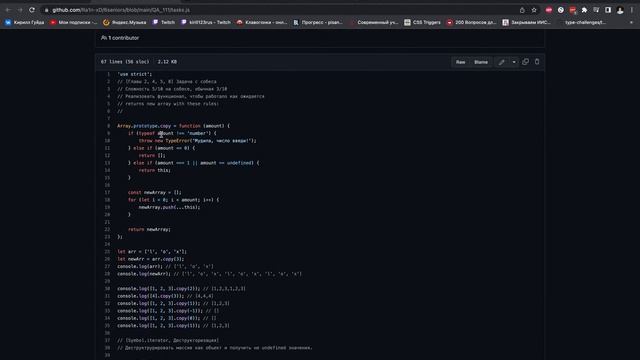Click the 'let newArr = arr.copy(3);' line

pos(151,259)
